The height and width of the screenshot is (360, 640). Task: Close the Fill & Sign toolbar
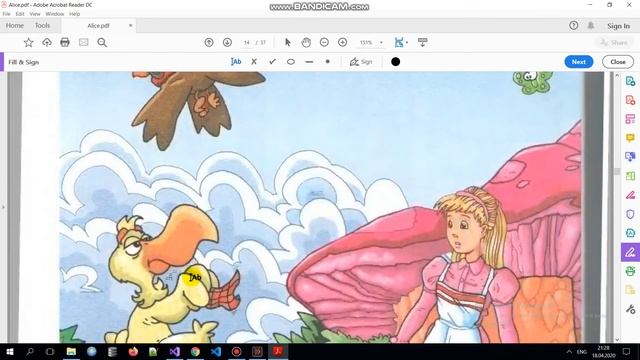[618, 62]
